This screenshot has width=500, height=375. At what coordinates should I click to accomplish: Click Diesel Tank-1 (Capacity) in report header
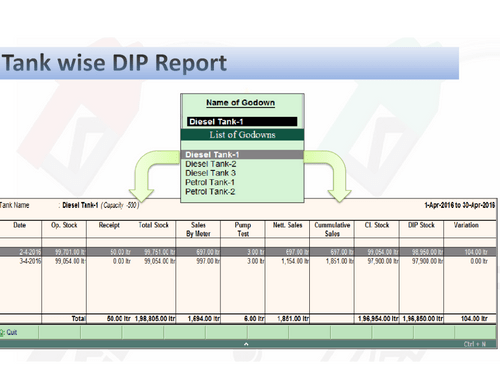click(x=101, y=205)
